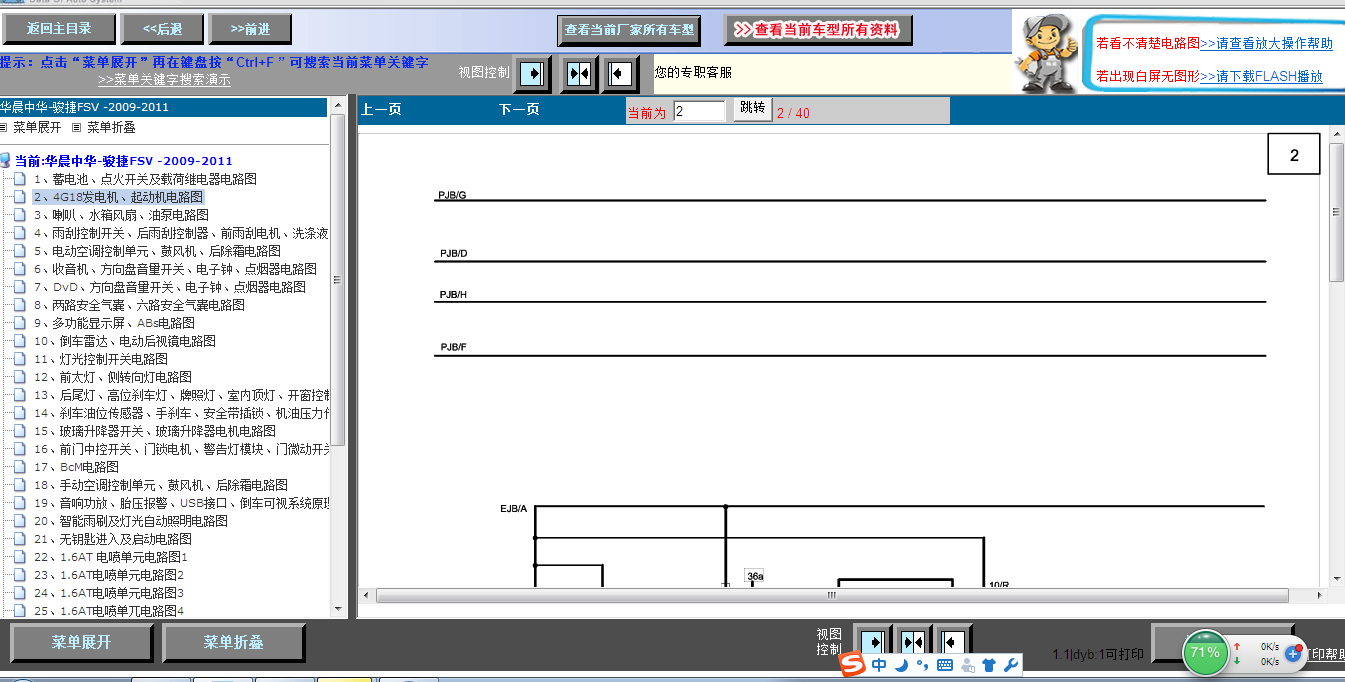Screen dimensions: 1345x682
Task: Click the diagram scrollbar up arrow
Action: click(1337, 133)
